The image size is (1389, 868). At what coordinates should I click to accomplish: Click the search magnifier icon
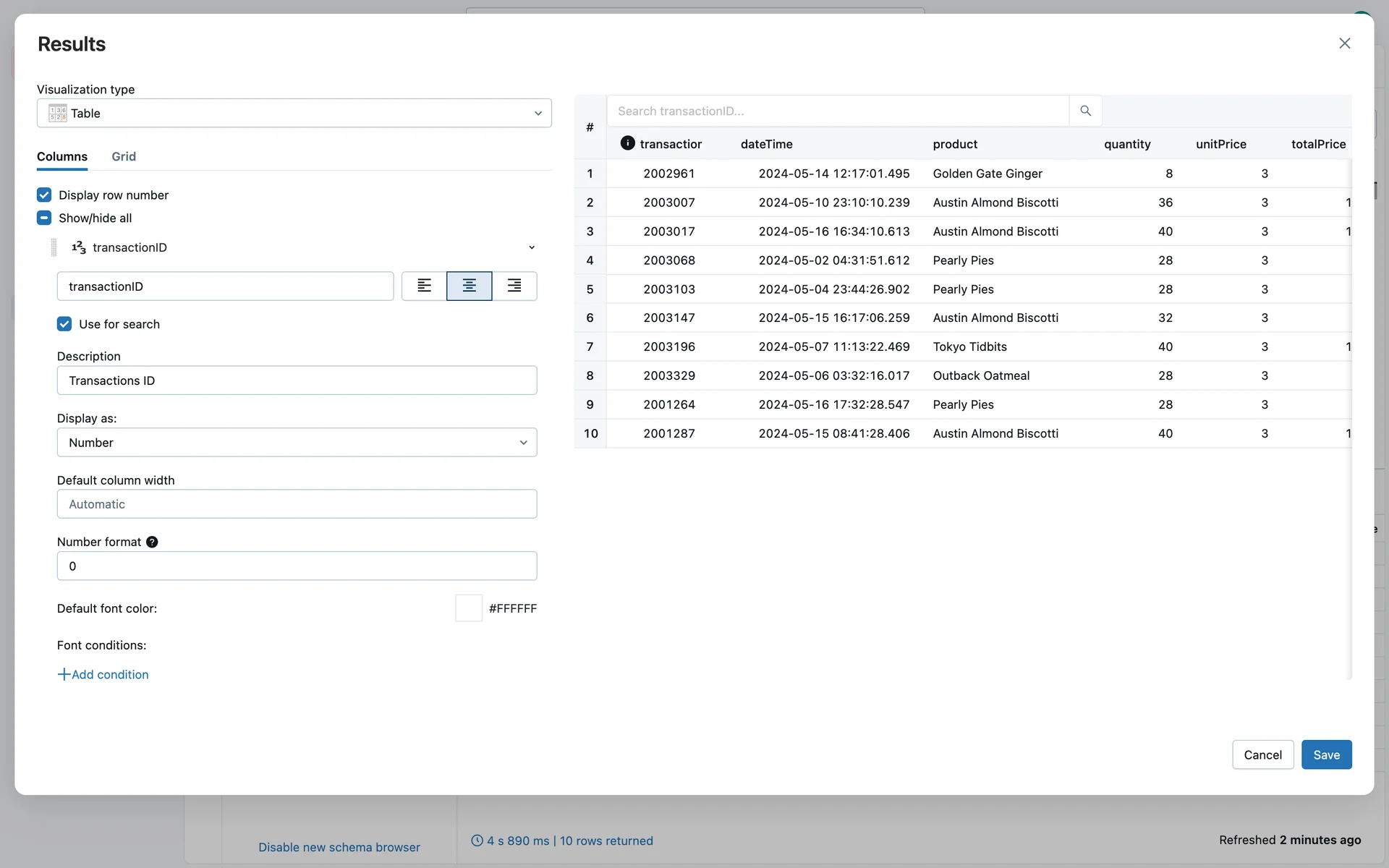[1085, 111]
